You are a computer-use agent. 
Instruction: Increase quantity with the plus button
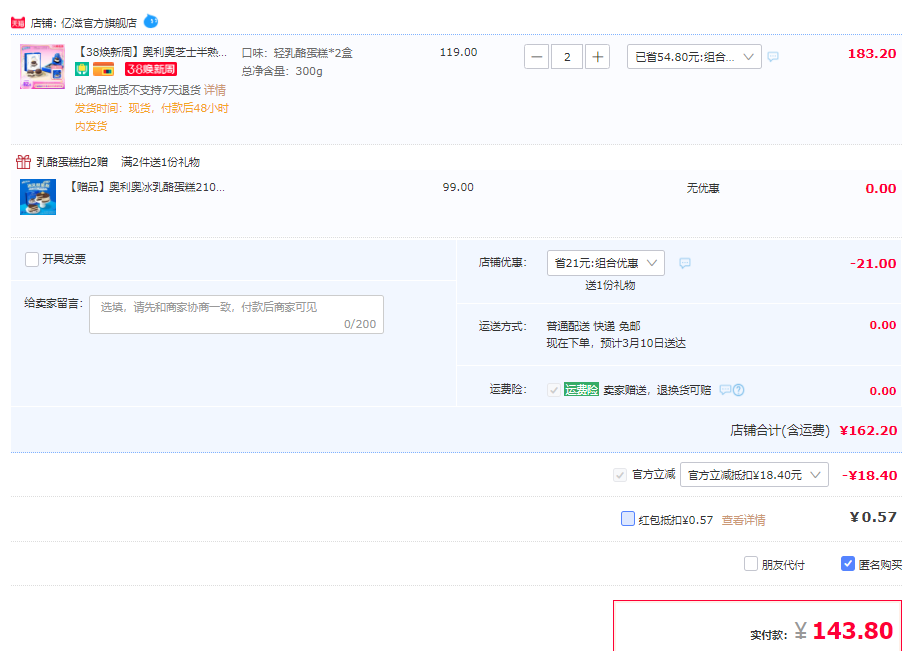pyautogui.click(x=597, y=57)
